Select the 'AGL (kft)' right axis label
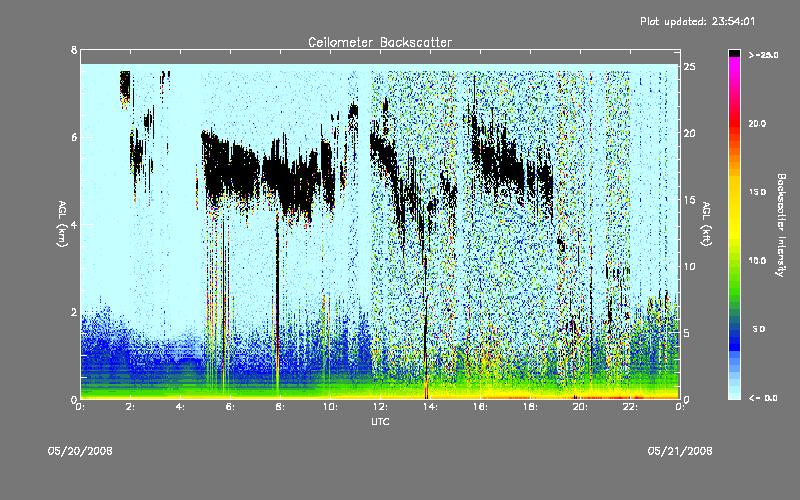This screenshot has height=500, width=800. (706, 224)
